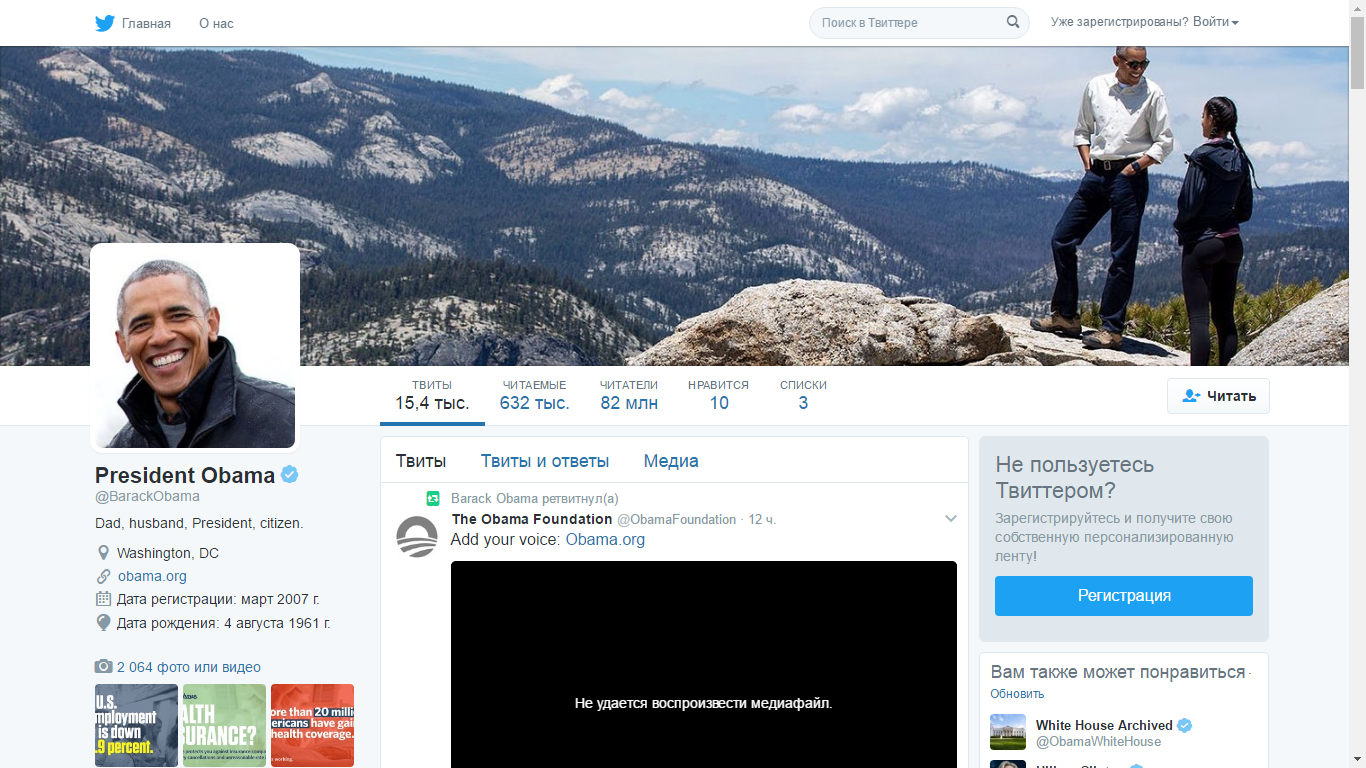Open President Obama's profile photo
1366x768 pixels.
(195, 347)
